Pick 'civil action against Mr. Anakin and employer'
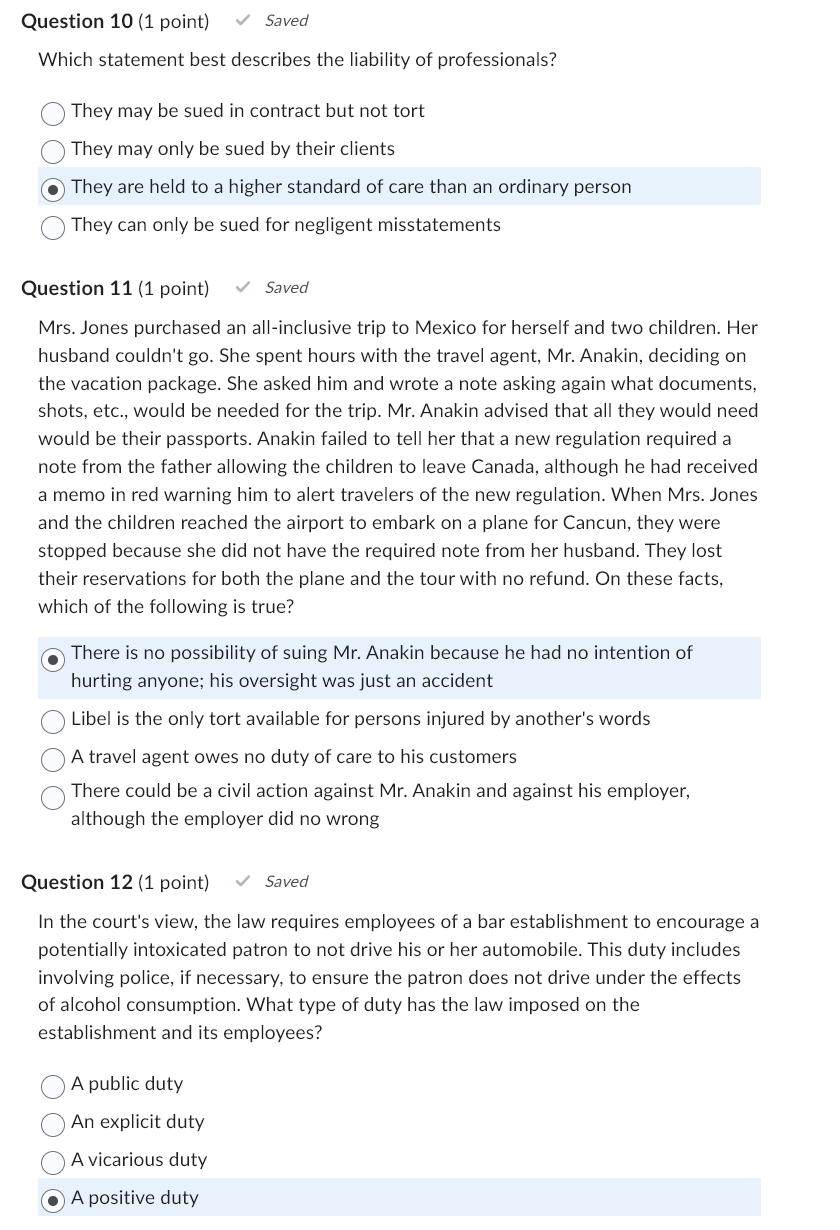Screen dimensions: 840x1230 click(53, 798)
